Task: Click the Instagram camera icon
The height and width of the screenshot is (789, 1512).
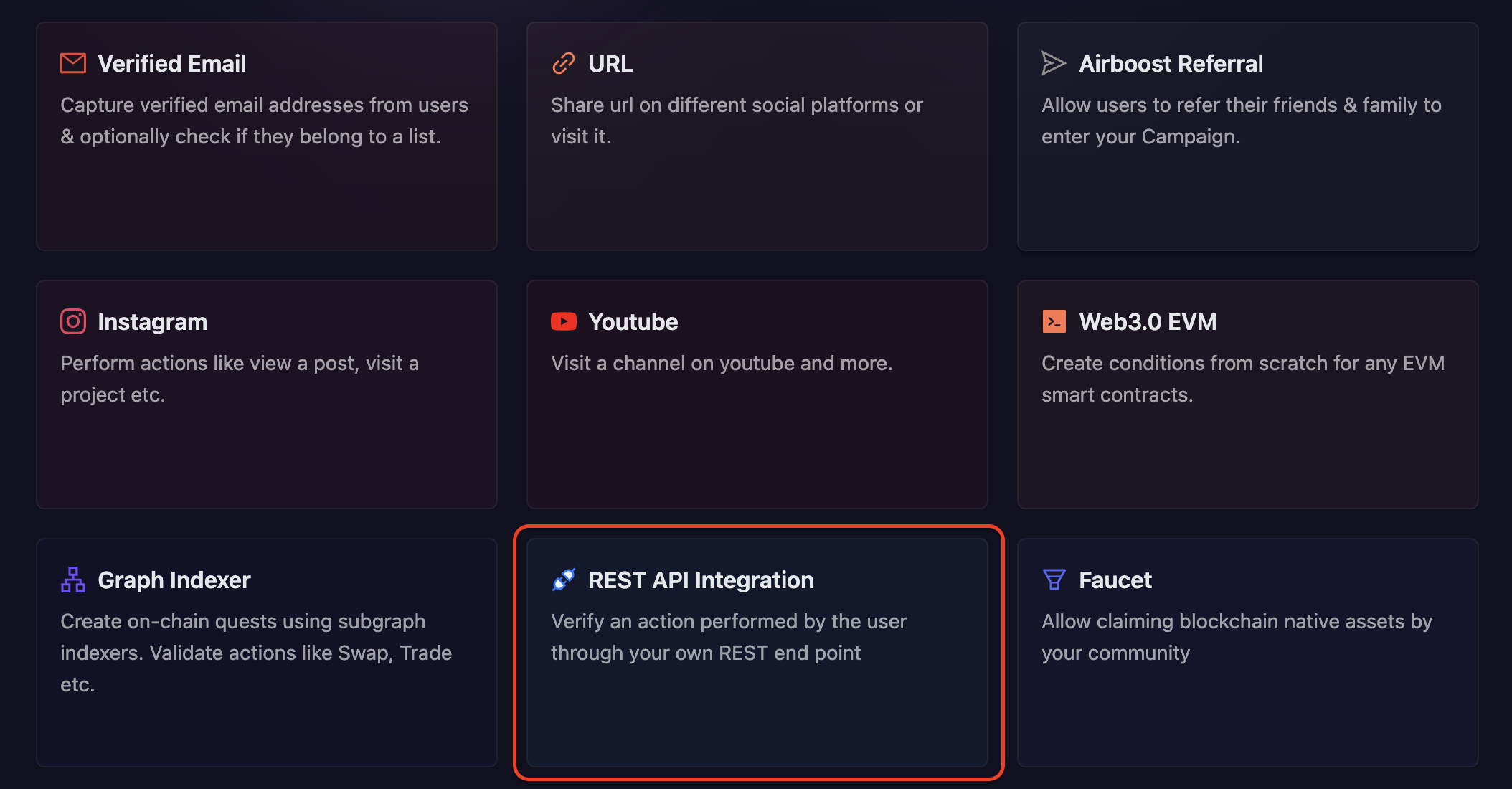Action: click(x=72, y=321)
